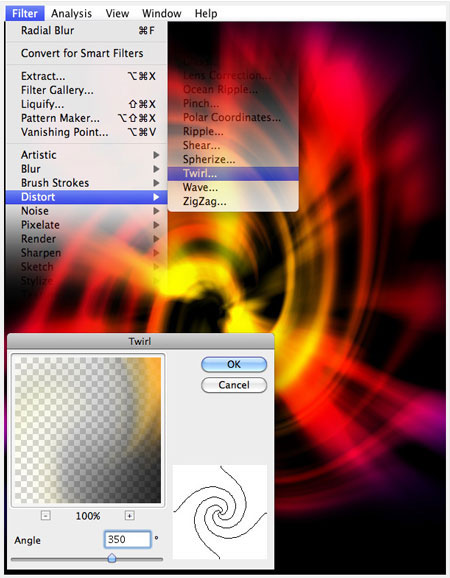
Task: Cancel the Twirl dialog
Action: pyautogui.click(x=234, y=385)
